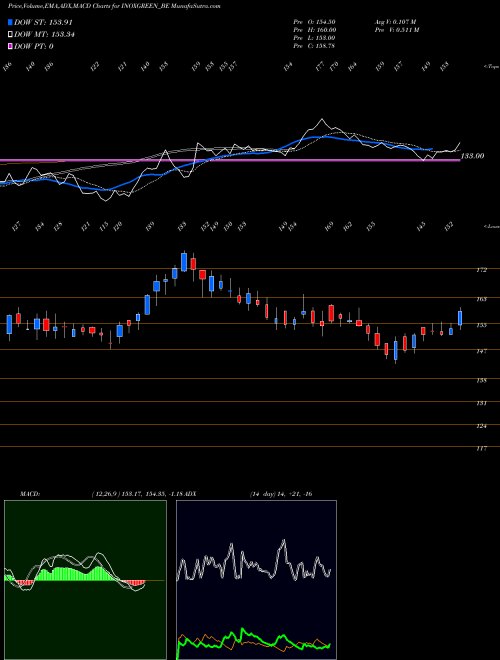Click the magenta DOW PT legend swatch

[10, 46]
